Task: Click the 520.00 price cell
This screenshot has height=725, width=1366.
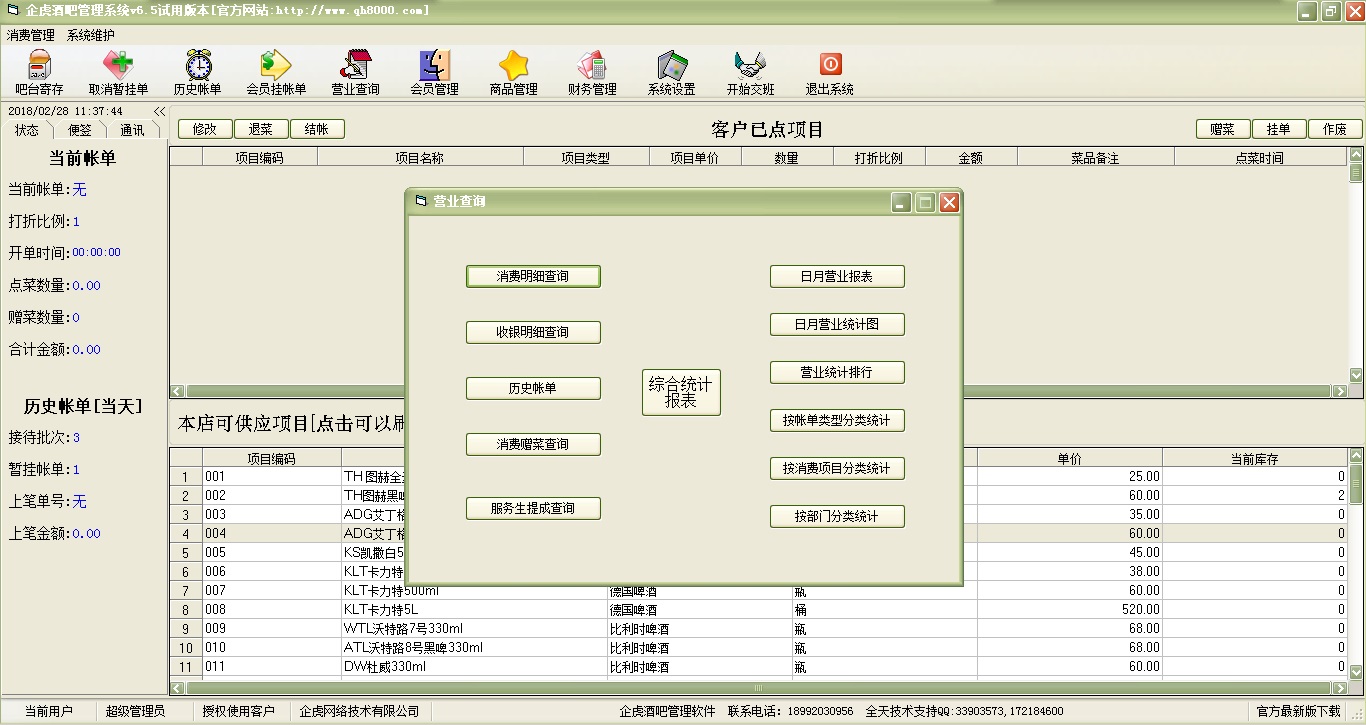Action: point(1070,609)
